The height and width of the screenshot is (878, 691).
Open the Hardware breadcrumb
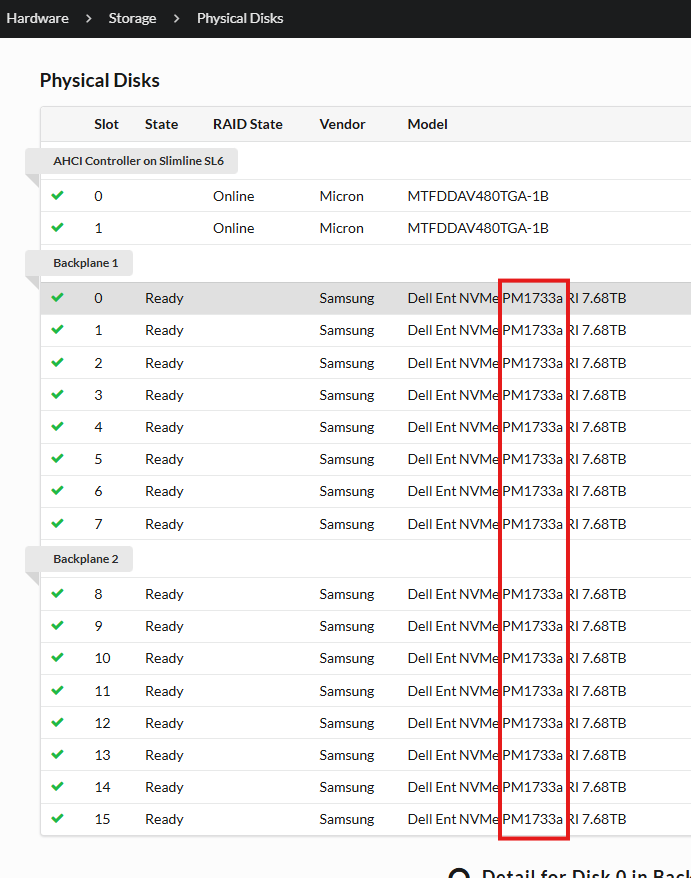[38, 18]
